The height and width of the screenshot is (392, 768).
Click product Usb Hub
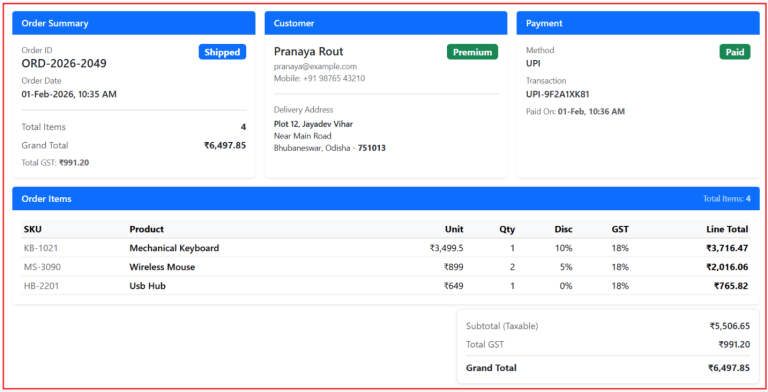[147, 286]
